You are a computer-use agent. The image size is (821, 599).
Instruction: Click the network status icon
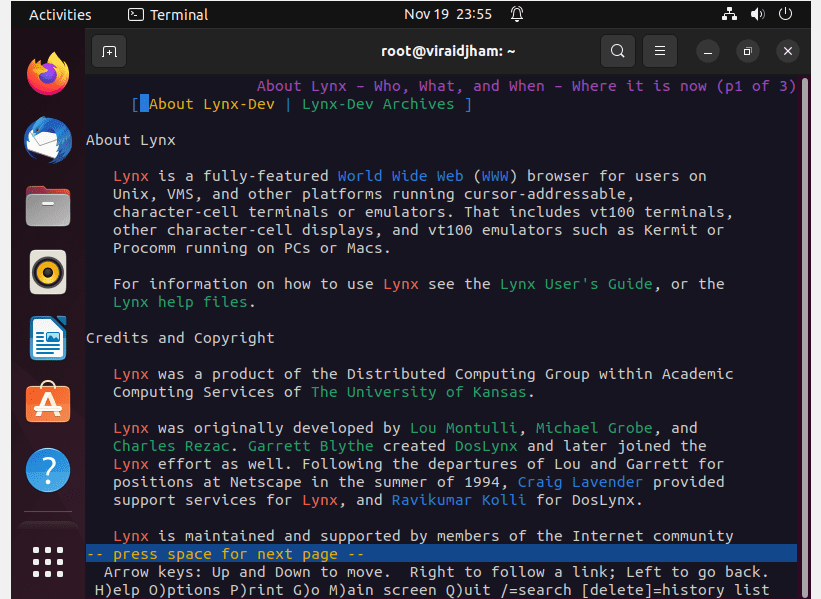[729, 14]
